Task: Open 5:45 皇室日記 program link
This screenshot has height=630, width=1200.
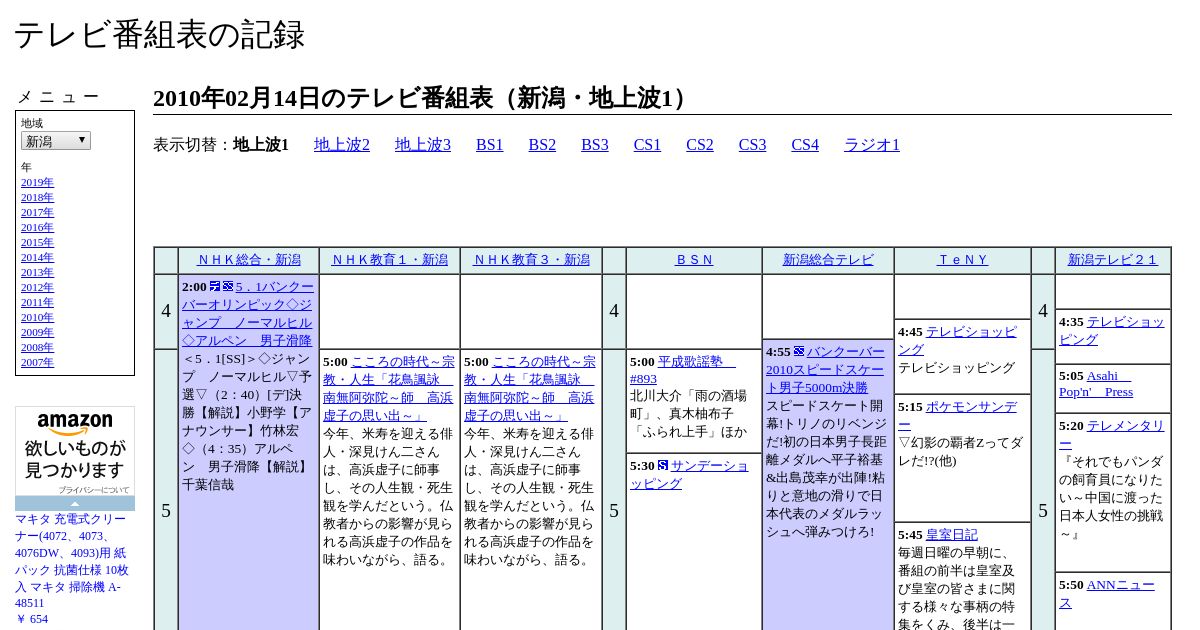Action: 951,535
